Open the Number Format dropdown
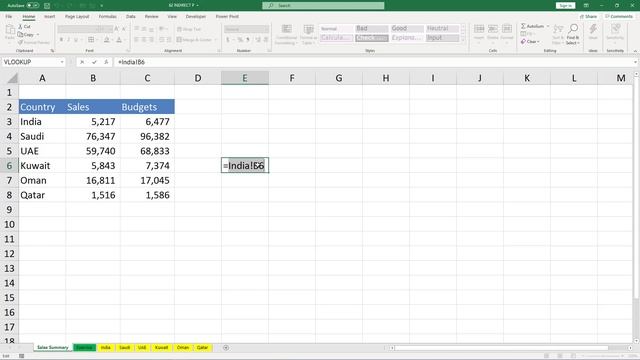The image size is (640, 360). [x=267, y=29]
